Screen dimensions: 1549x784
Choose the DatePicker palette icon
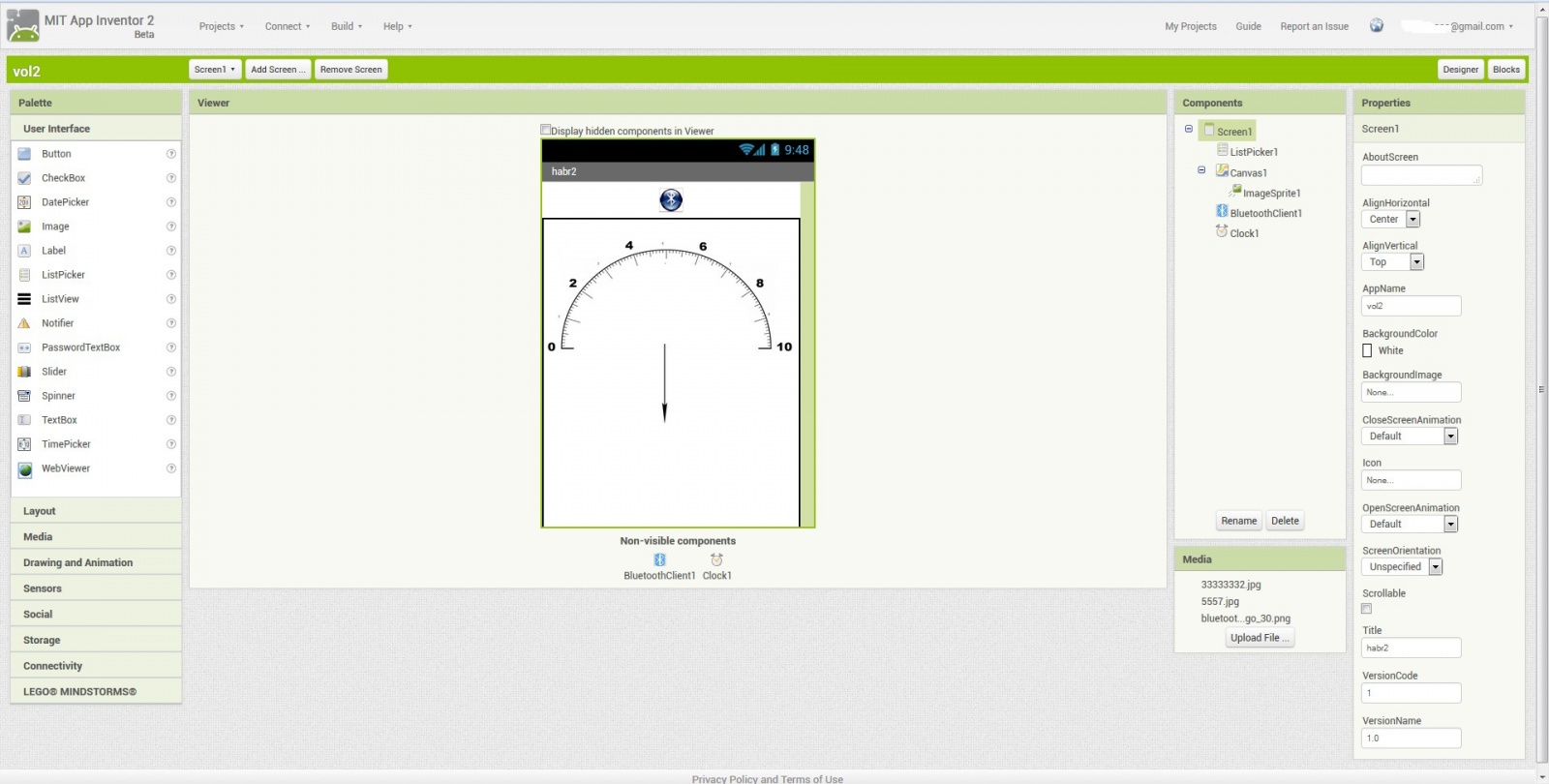point(24,202)
